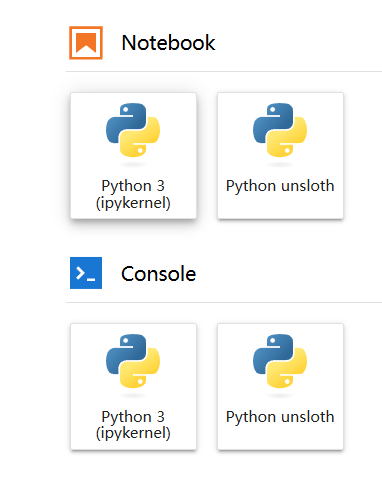The image size is (382, 485).
Task: Open Python 3 (ipykernel) notebook card
Action: pyautogui.click(x=133, y=156)
